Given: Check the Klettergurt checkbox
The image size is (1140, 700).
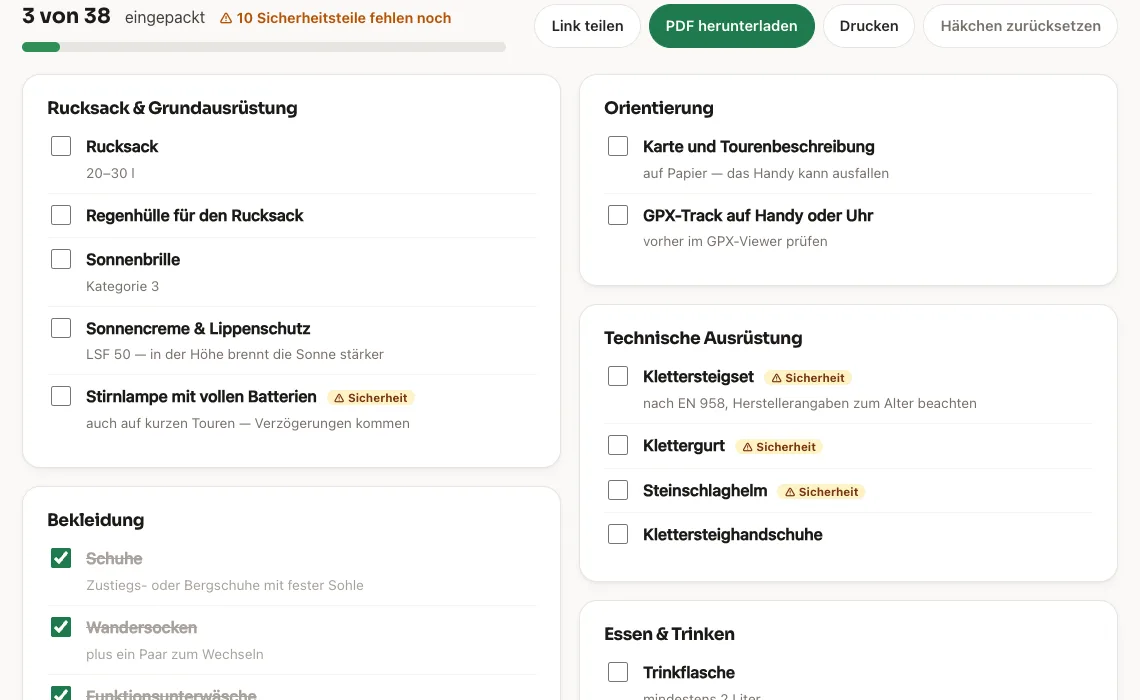Looking at the screenshot, I should coord(618,445).
